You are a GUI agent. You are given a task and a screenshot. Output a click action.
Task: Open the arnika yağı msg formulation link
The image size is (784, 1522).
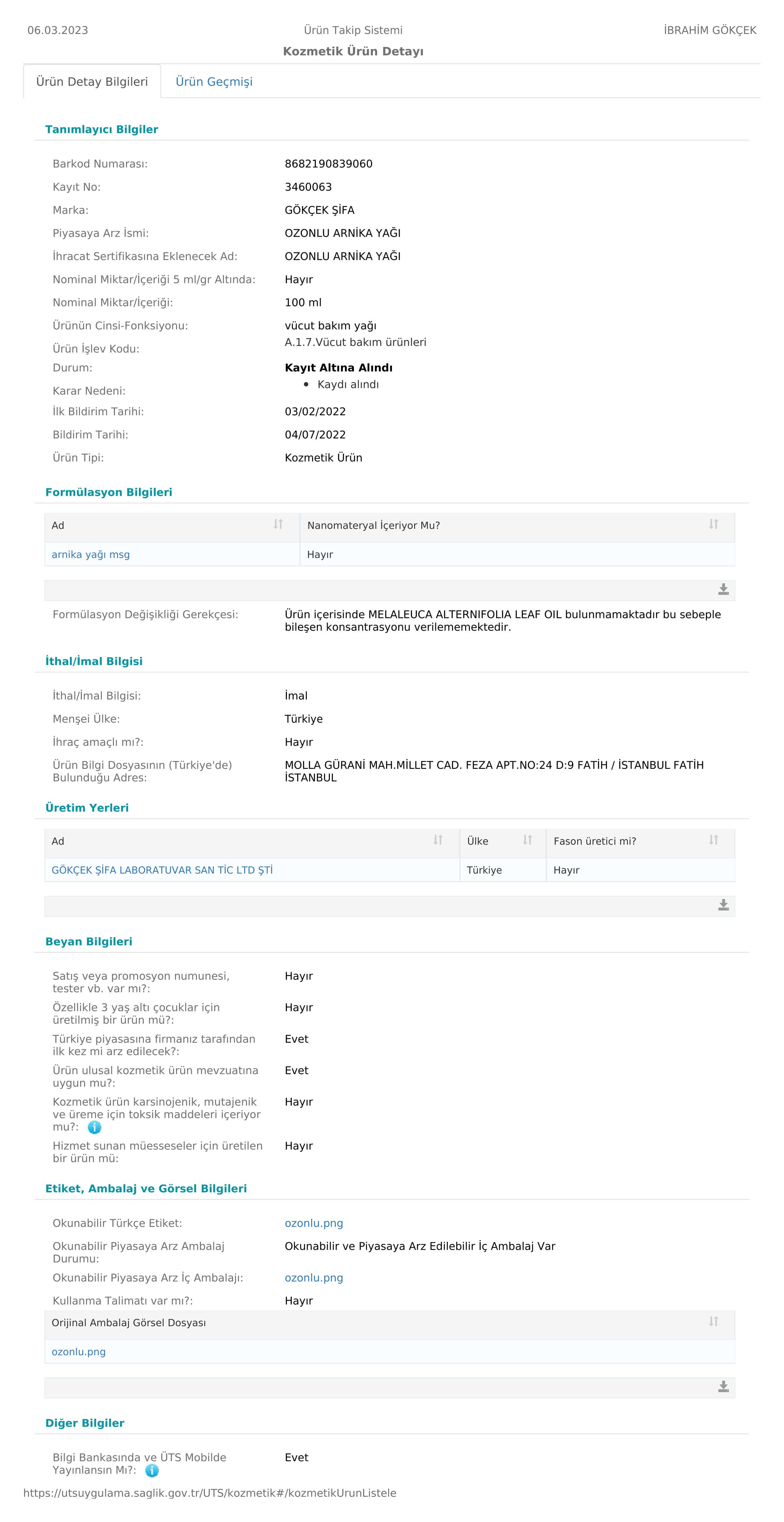[x=91, y=555]
